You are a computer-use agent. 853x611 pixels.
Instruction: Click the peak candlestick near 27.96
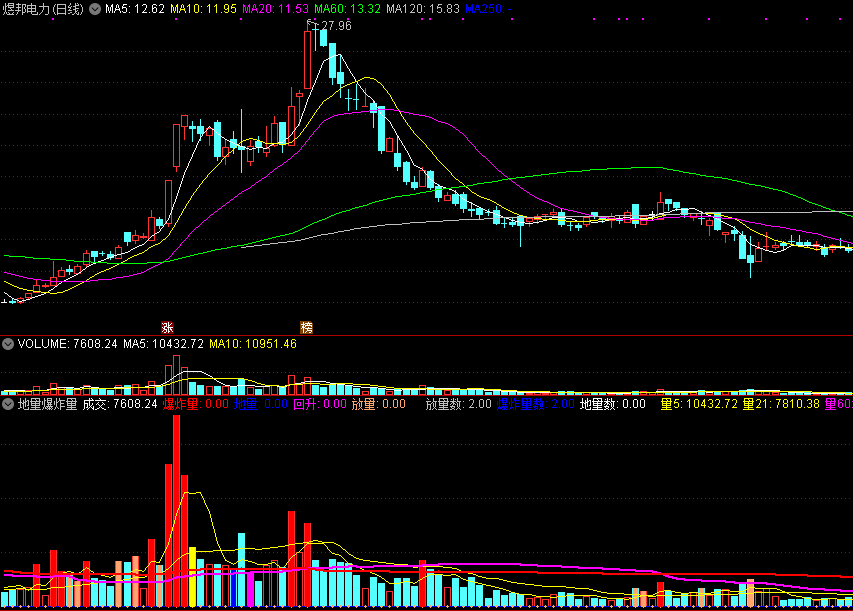[x=308, y=58]
